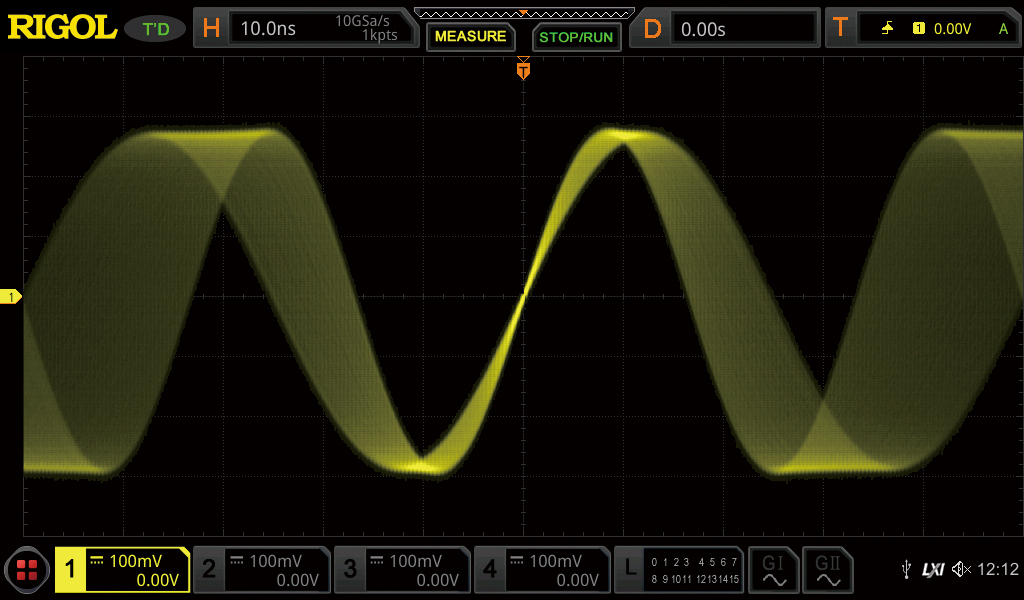Open the logic analyzer L panel
This screenshot has width=1024, height=600.
(x=679, y=570)
